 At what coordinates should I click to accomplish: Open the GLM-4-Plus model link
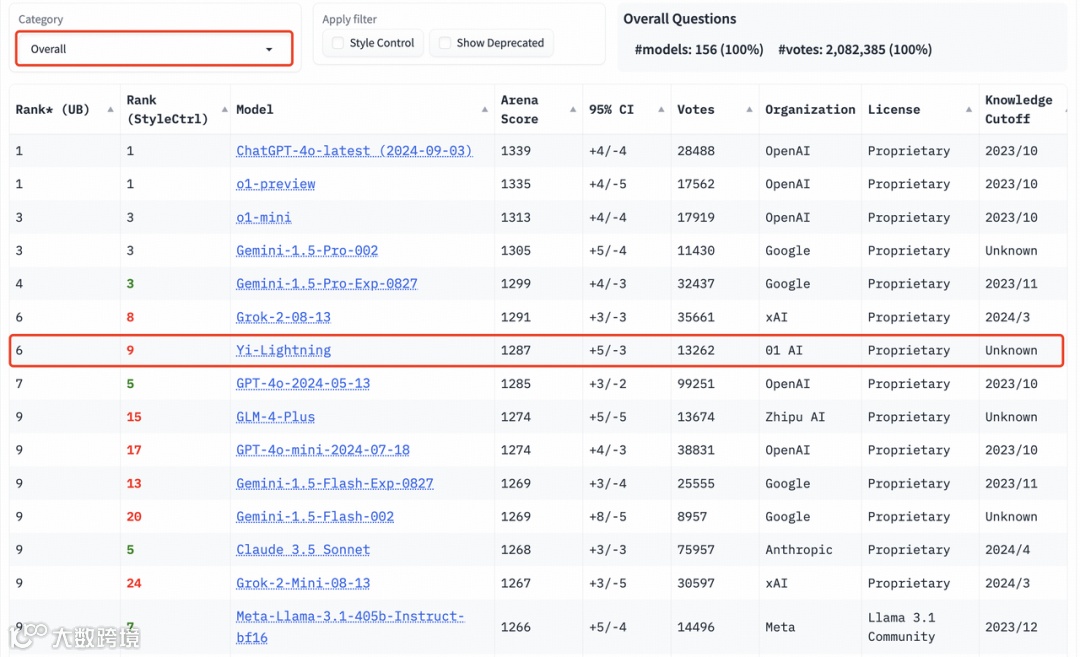point(276,417)
